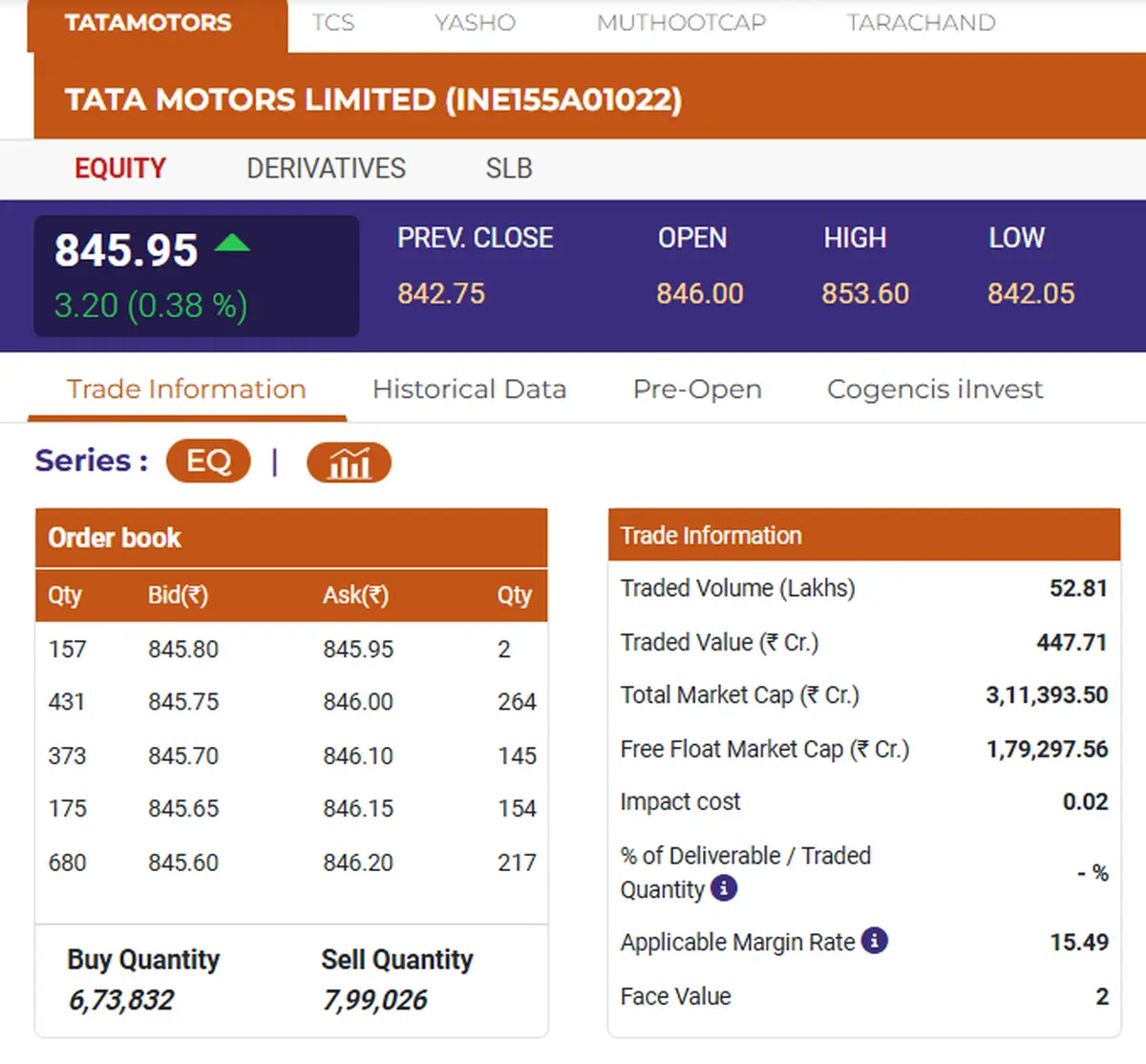Switch to the TCS tab
The width and height of the screenshot is (1146, 1064).
coord(333,23)
